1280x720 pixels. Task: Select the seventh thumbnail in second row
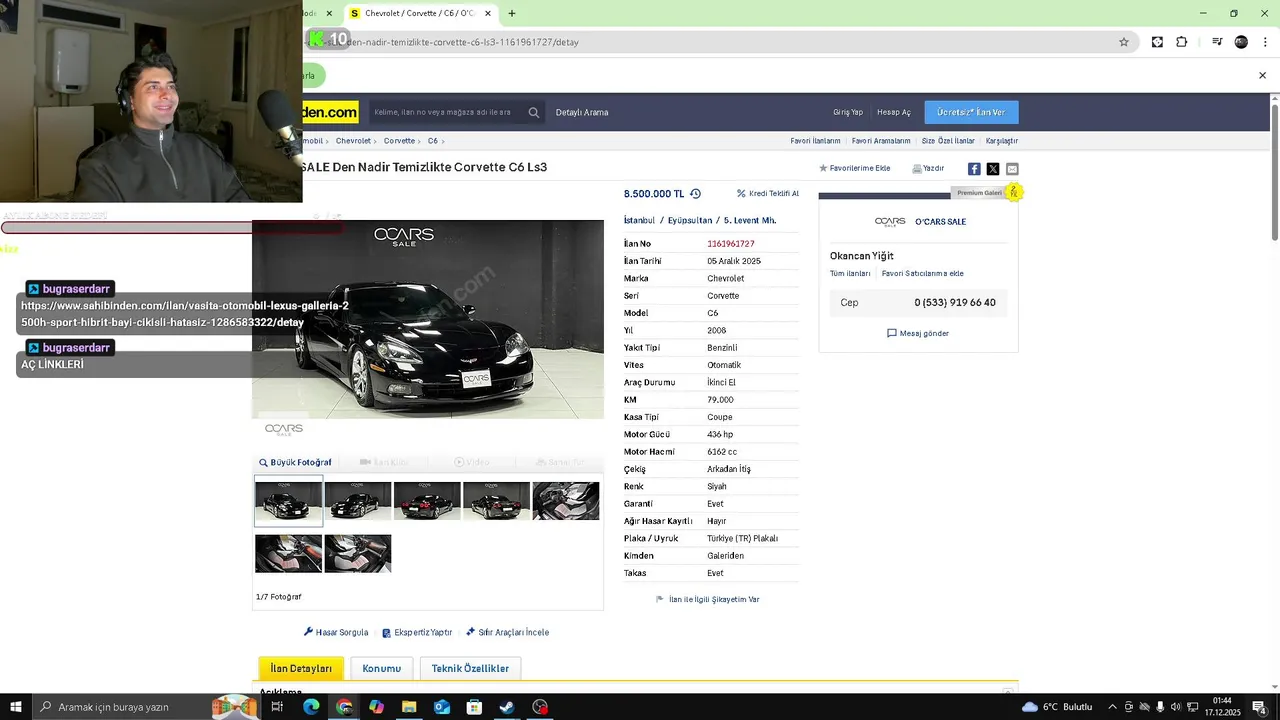(x=358, y=554)
